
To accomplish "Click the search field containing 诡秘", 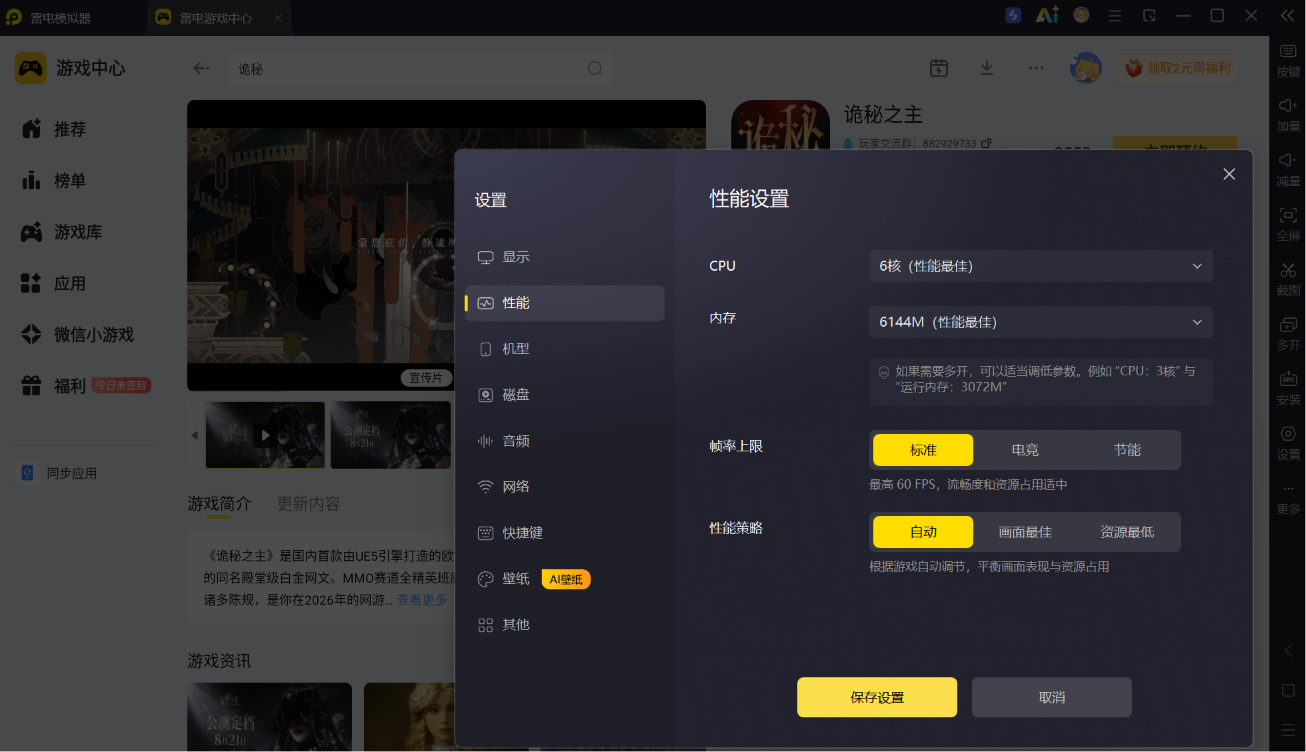I will pos(420,68).
